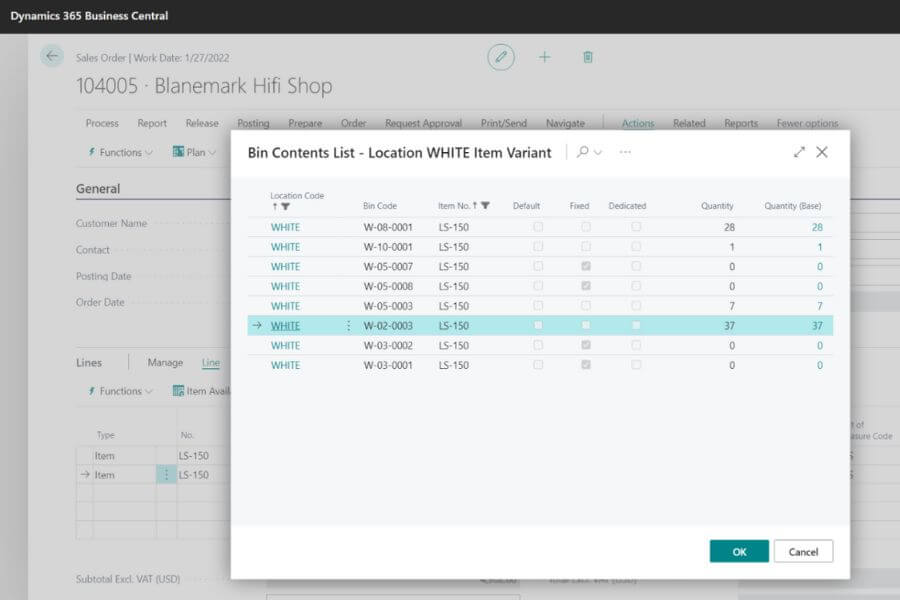Click the Item Availability icon in Lines
Viewport: 900px width, 600px height.
179,390
